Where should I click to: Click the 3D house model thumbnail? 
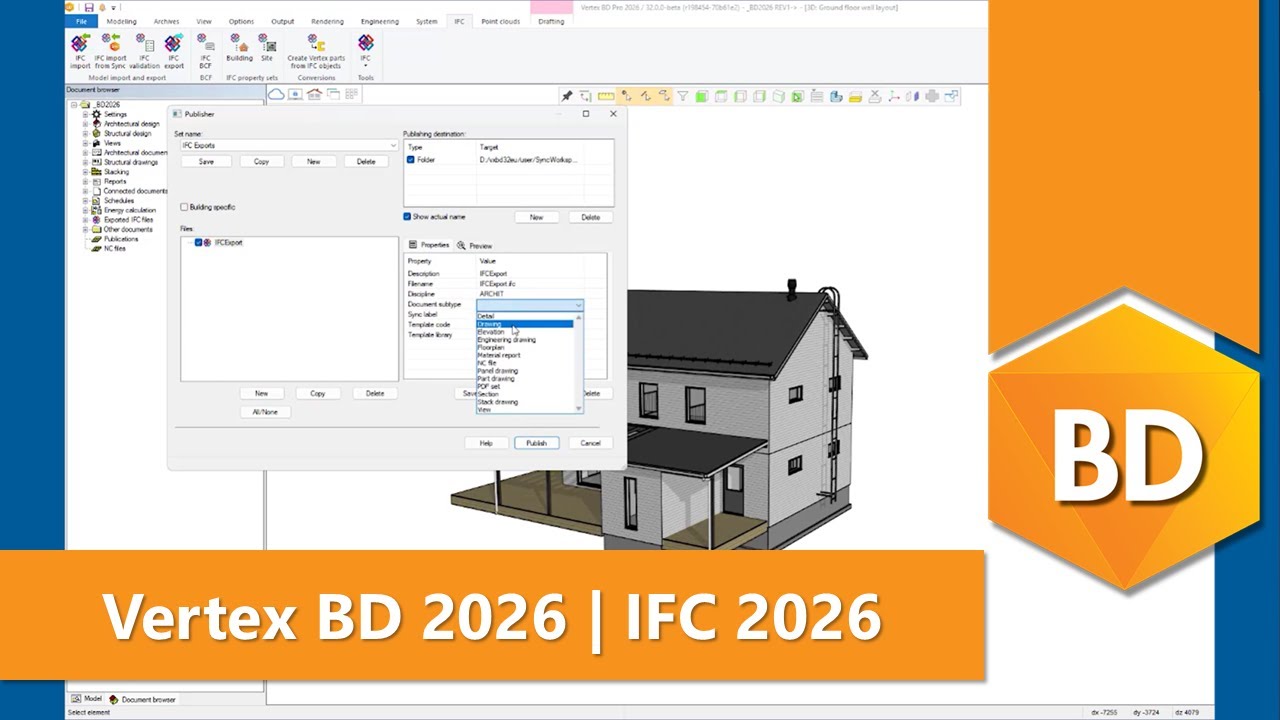[x=660, y=415]
